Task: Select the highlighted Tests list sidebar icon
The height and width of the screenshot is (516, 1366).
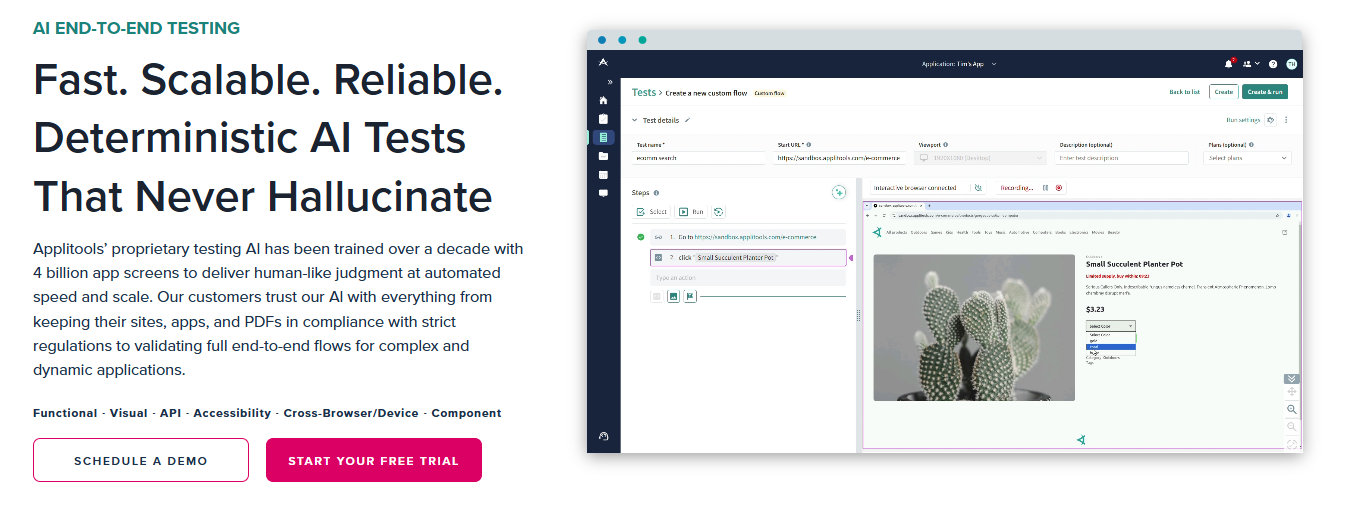Action: (x=603, y=137)
